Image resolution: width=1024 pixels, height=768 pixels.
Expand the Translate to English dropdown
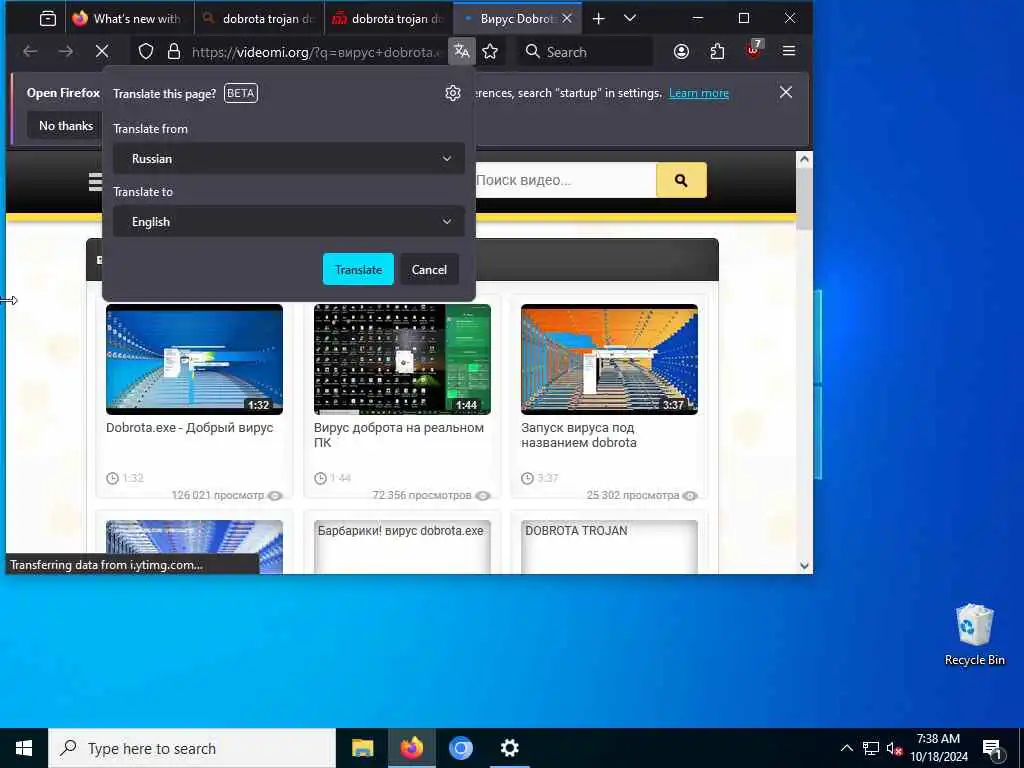tap(289, 222)
